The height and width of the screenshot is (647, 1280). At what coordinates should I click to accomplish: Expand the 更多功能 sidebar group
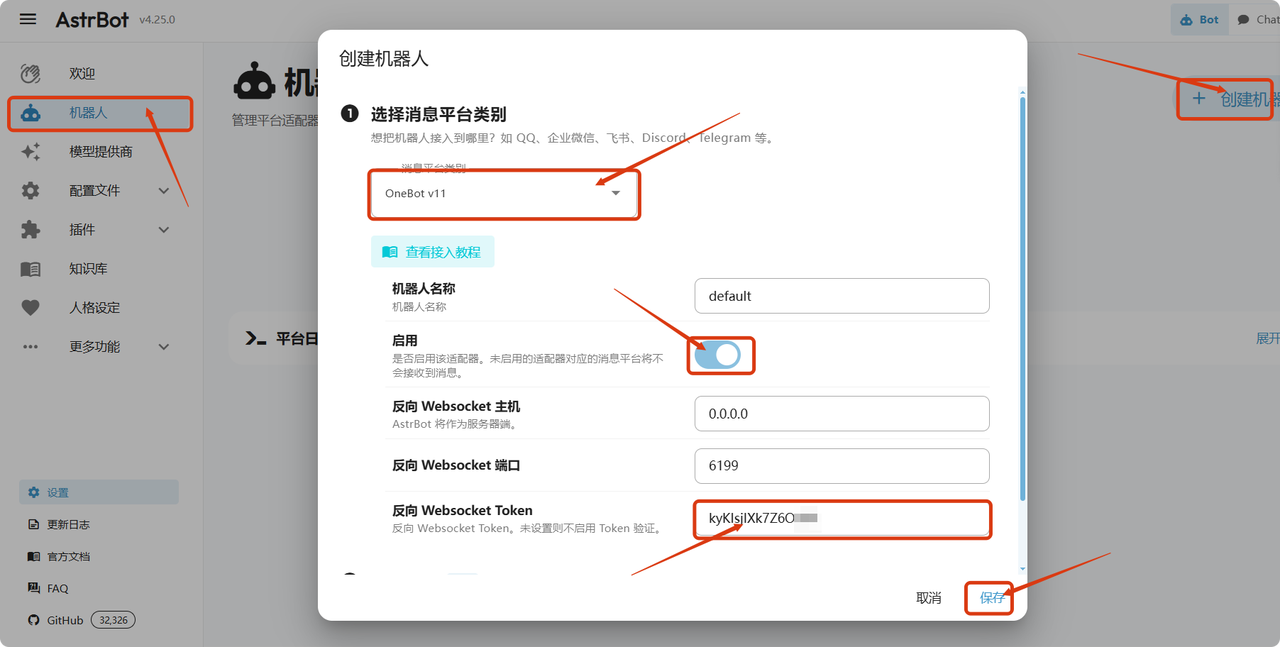(x=164, y=347)
